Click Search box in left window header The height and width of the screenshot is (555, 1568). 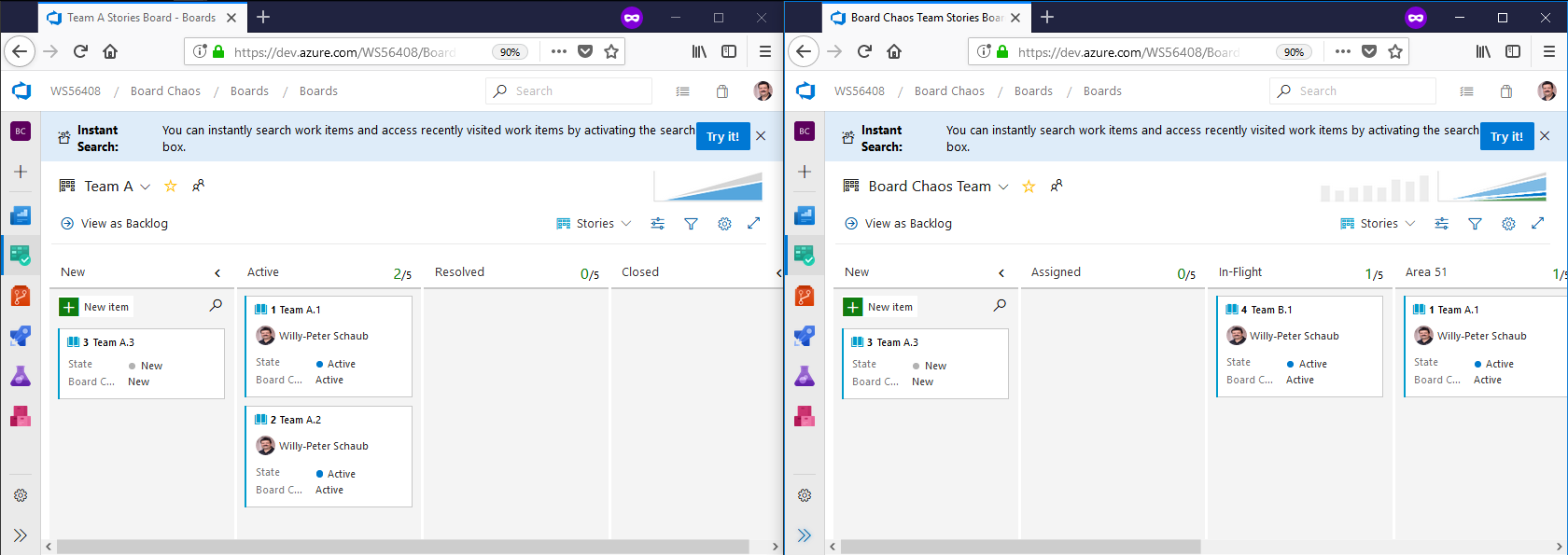pos(568,90)
